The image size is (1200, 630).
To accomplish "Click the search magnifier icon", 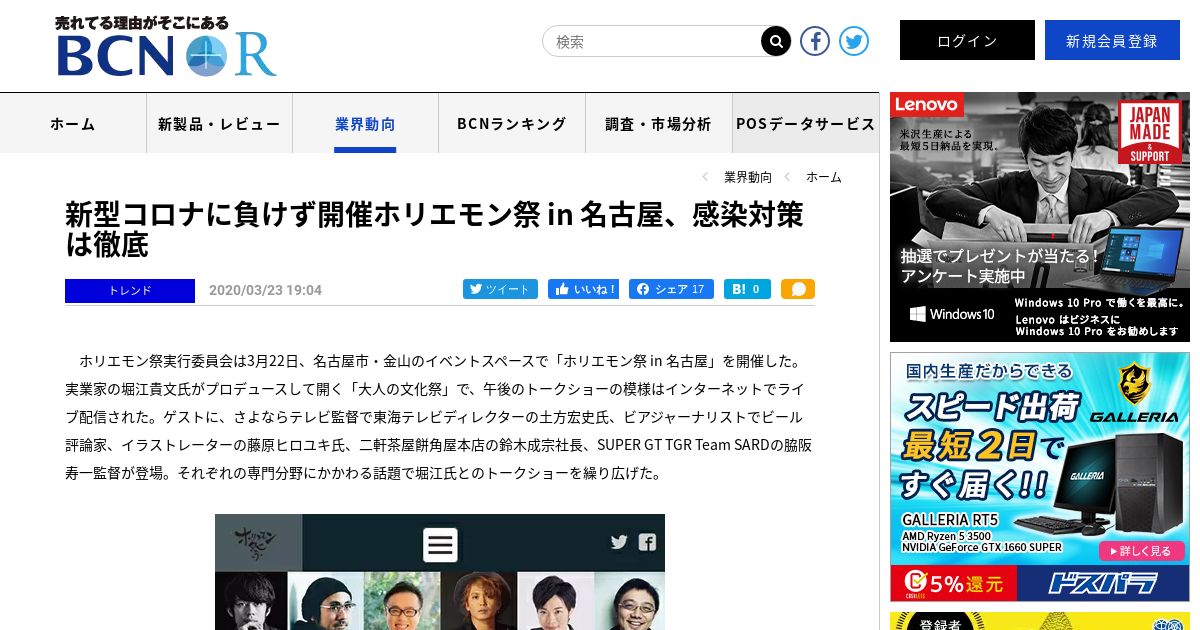I will pos(776,41).
